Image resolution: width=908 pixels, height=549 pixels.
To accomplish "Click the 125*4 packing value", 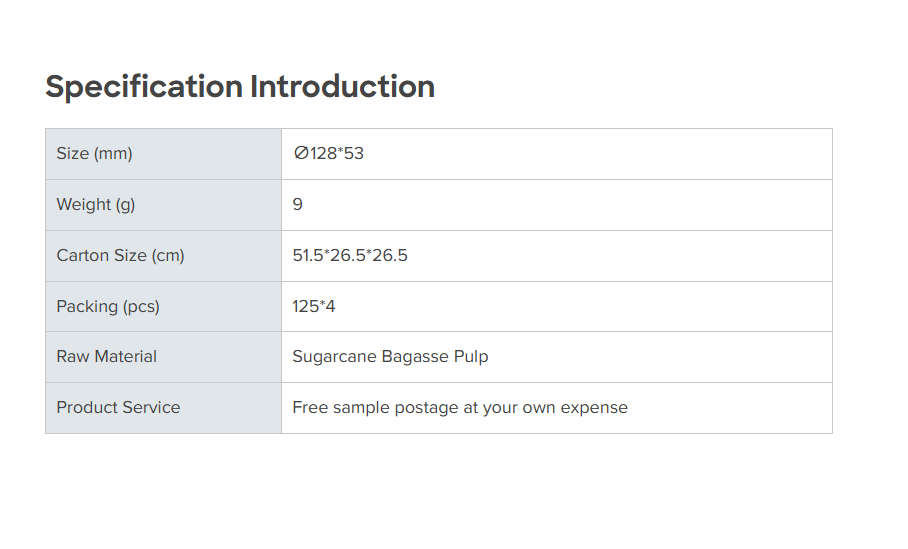I will coord(314,307).
